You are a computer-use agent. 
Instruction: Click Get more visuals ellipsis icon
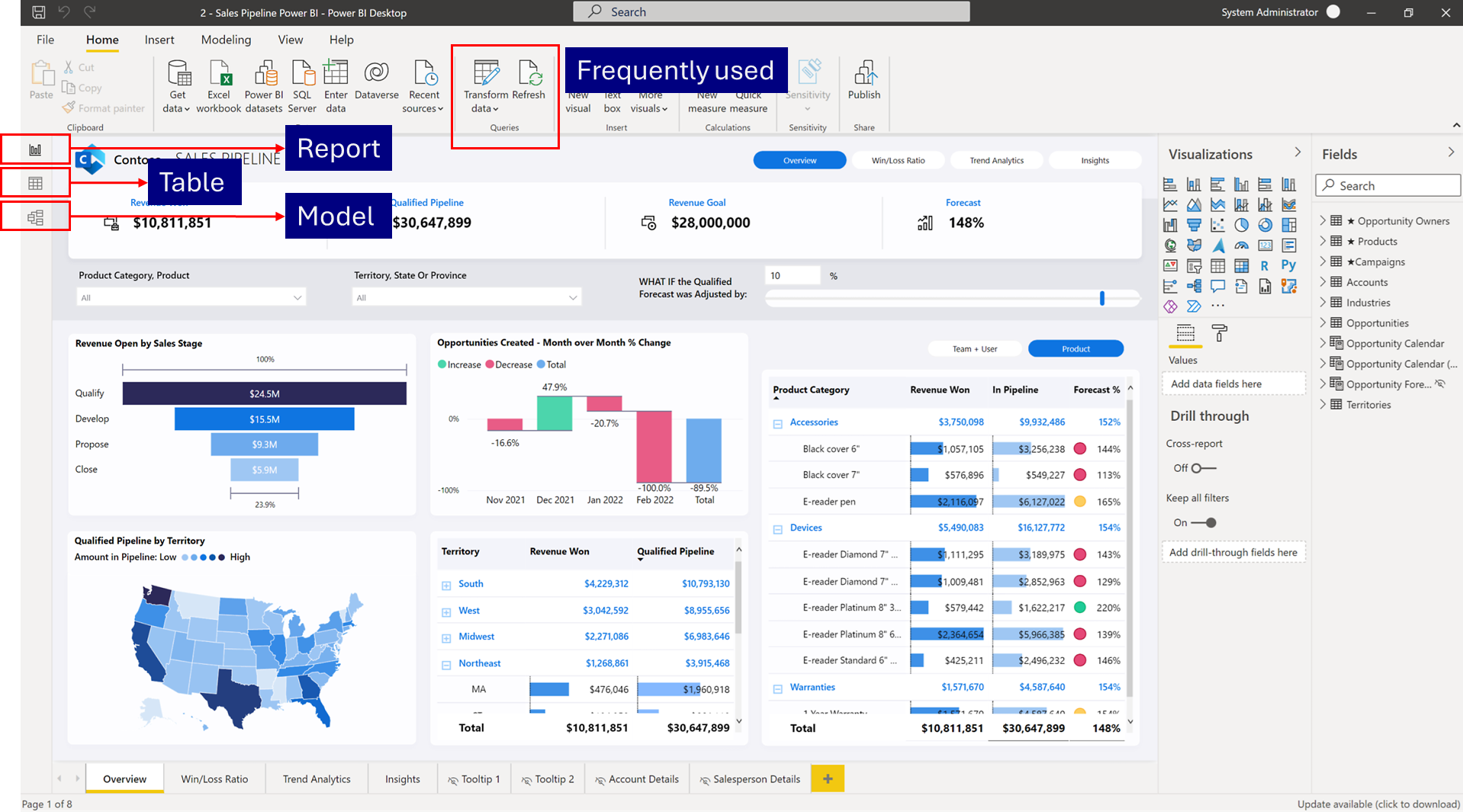[1218, 306]
